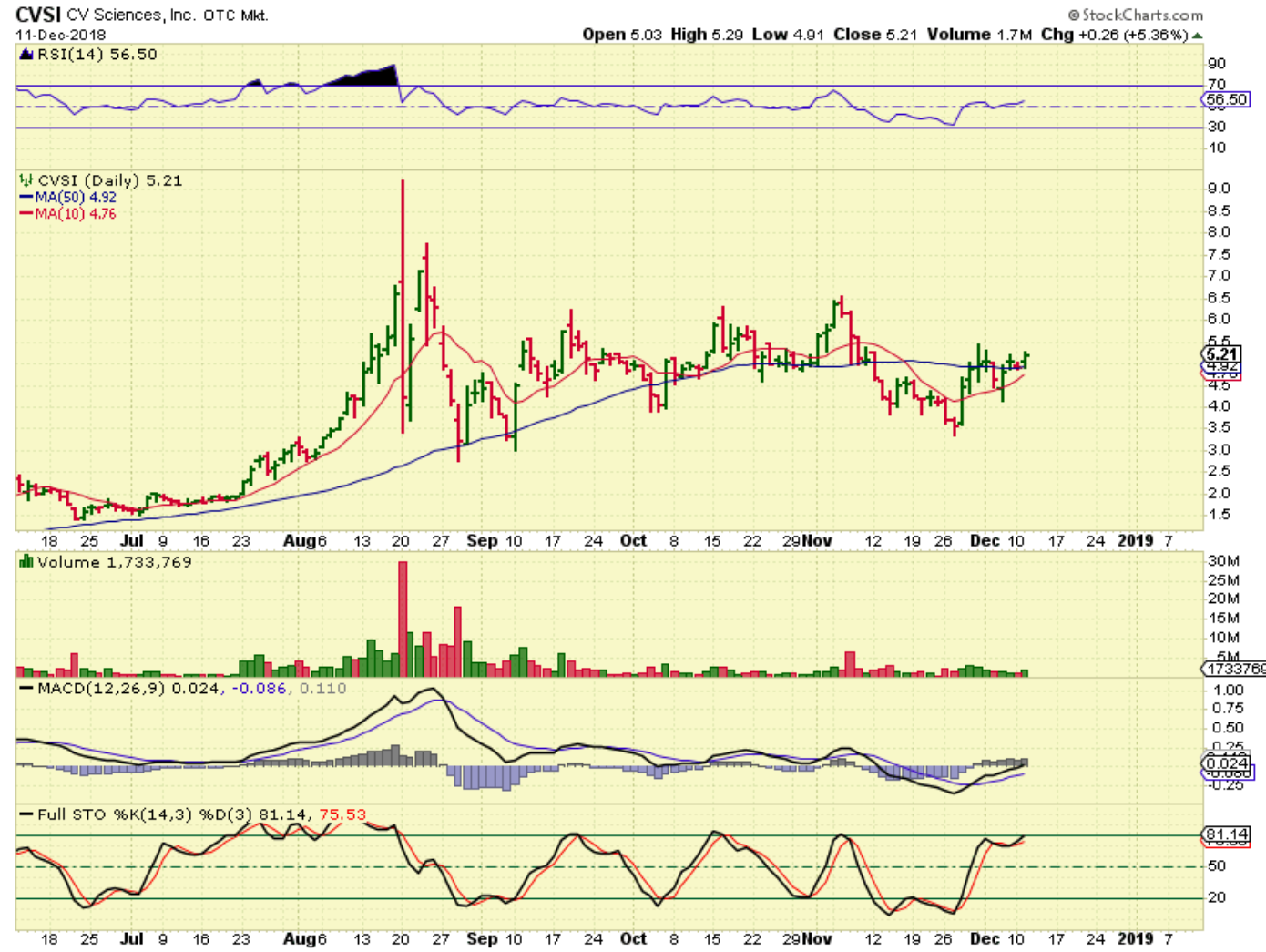The height and width of the screenshot is (952, 1266).
Task: Click the 9.0 label on the price axis
Action: tap(1219, 189)
